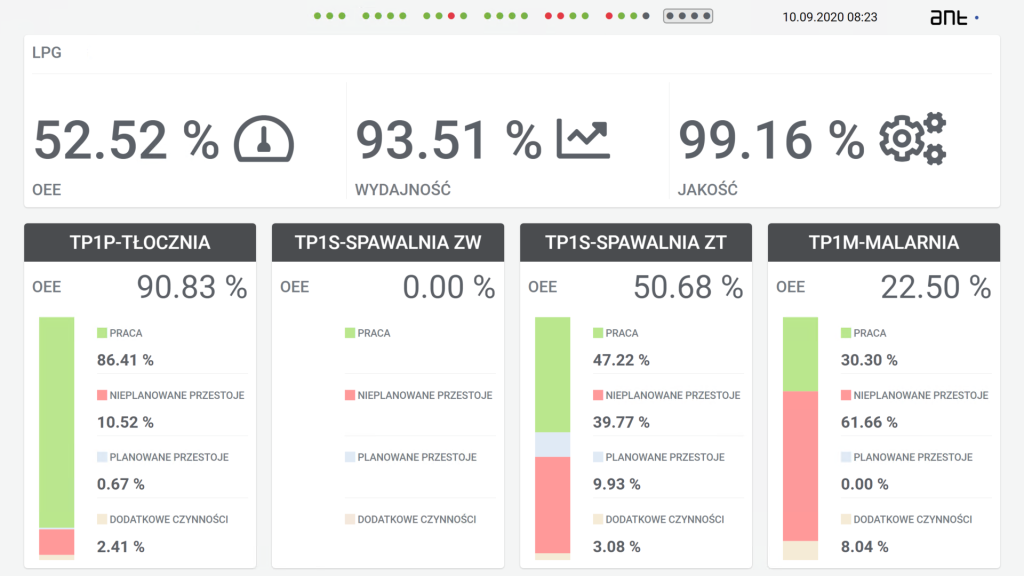Click beige DODATKOWE CZYNNOŚCI swatch in SPAWALNIA ZW
Screen dimensions: 1024x576
point(350,519)
